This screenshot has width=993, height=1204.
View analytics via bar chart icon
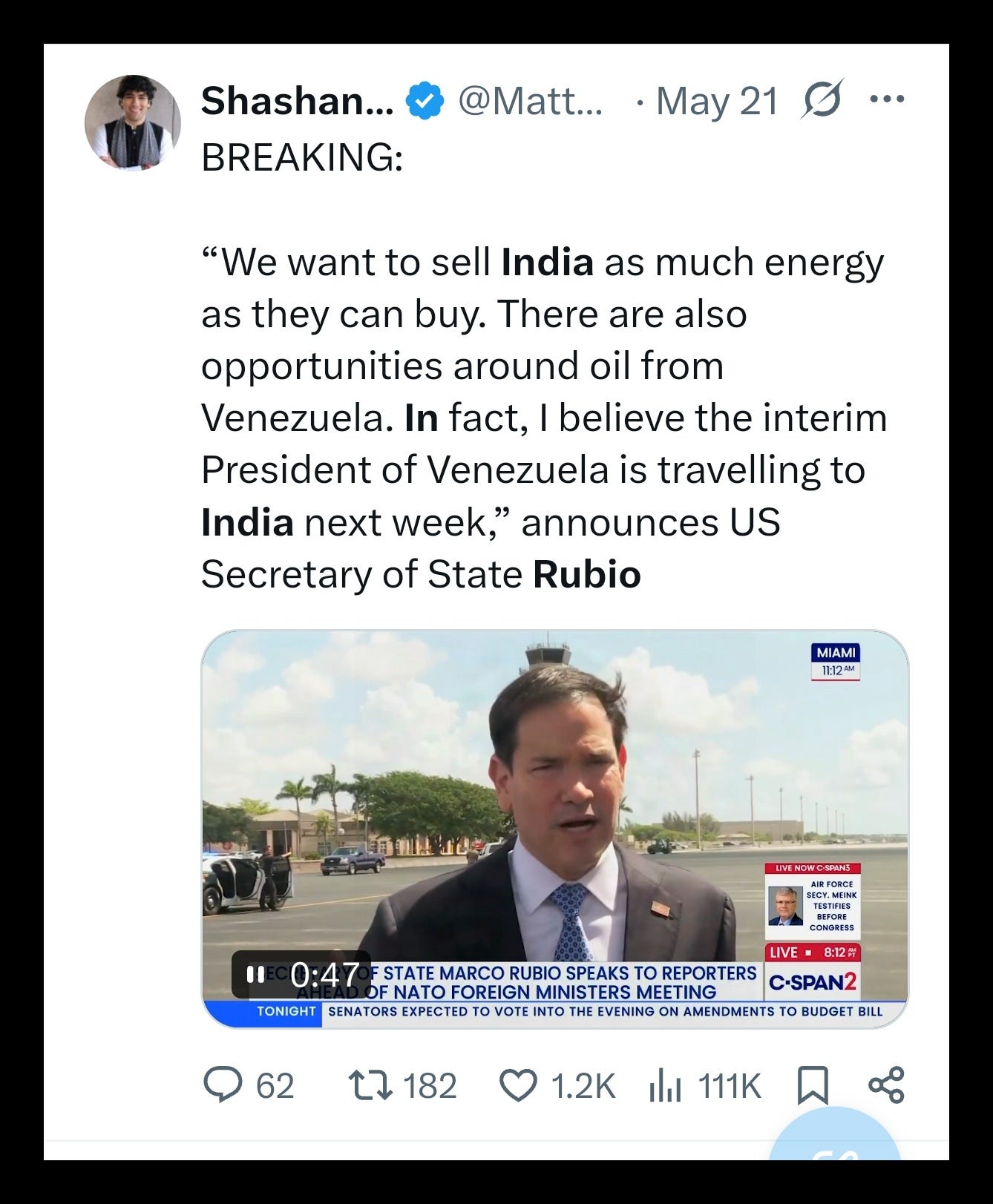pos(665,1086)
